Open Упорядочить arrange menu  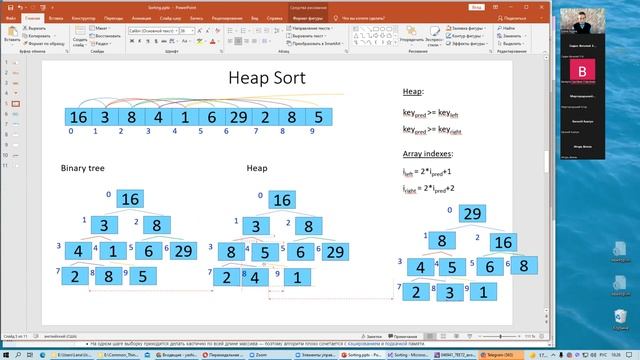pos(411,35)
